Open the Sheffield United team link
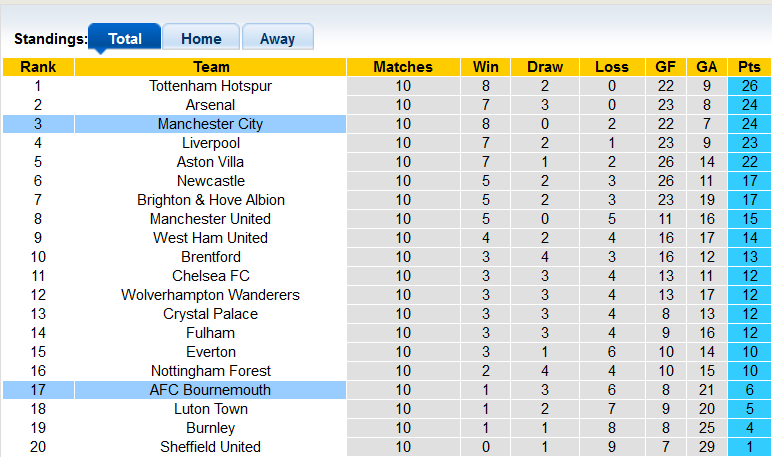772x457 pixels. 211,447
